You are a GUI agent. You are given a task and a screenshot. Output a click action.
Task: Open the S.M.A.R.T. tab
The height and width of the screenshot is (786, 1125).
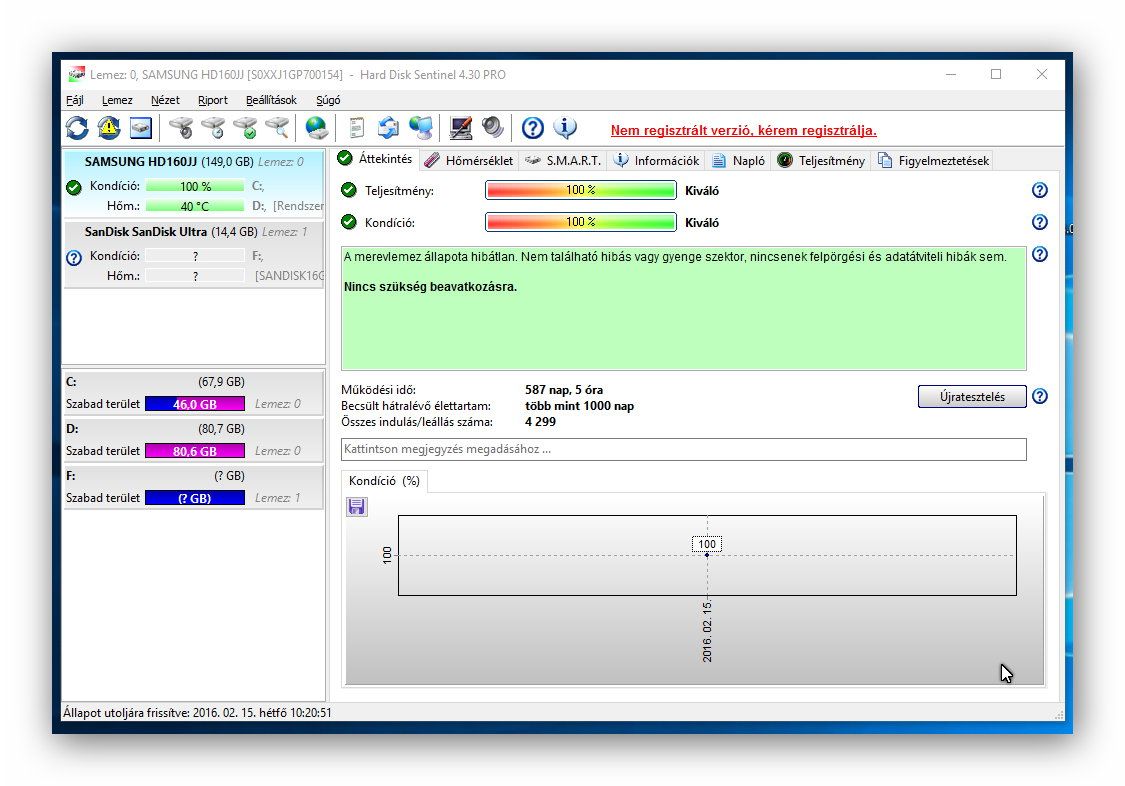pos(563,161)
